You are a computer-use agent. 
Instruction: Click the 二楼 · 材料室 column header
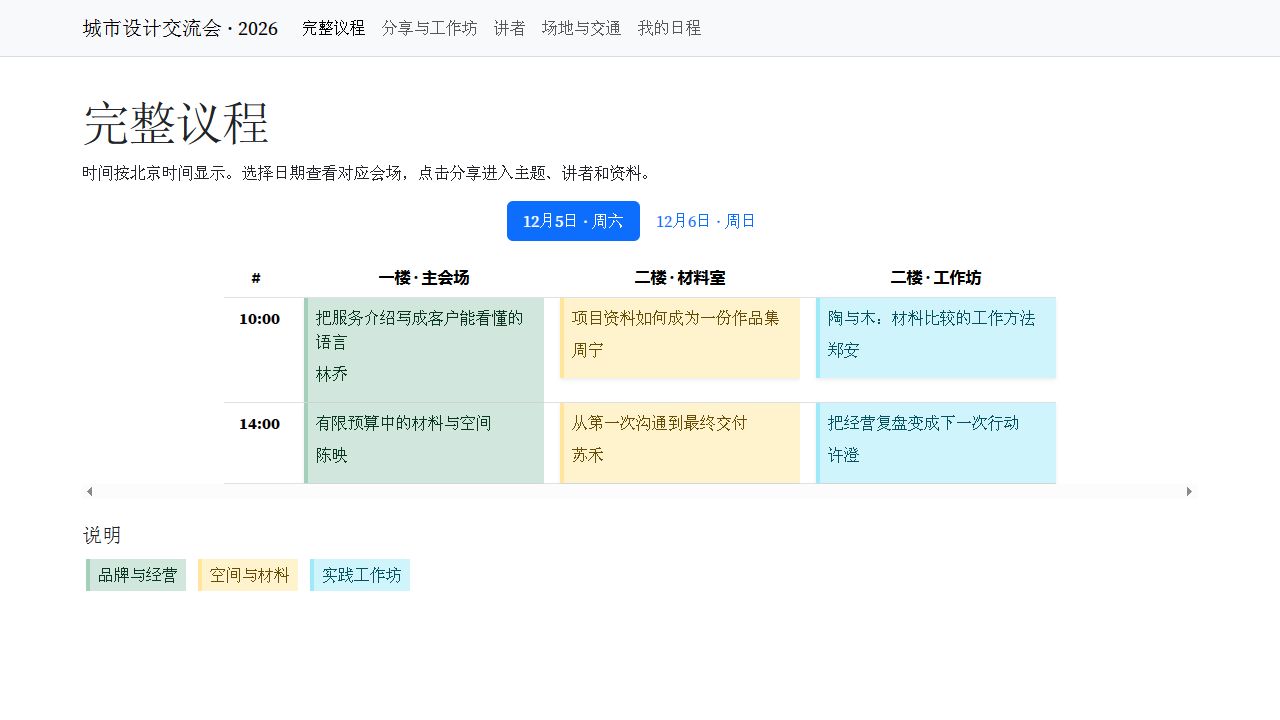(680, 278)
